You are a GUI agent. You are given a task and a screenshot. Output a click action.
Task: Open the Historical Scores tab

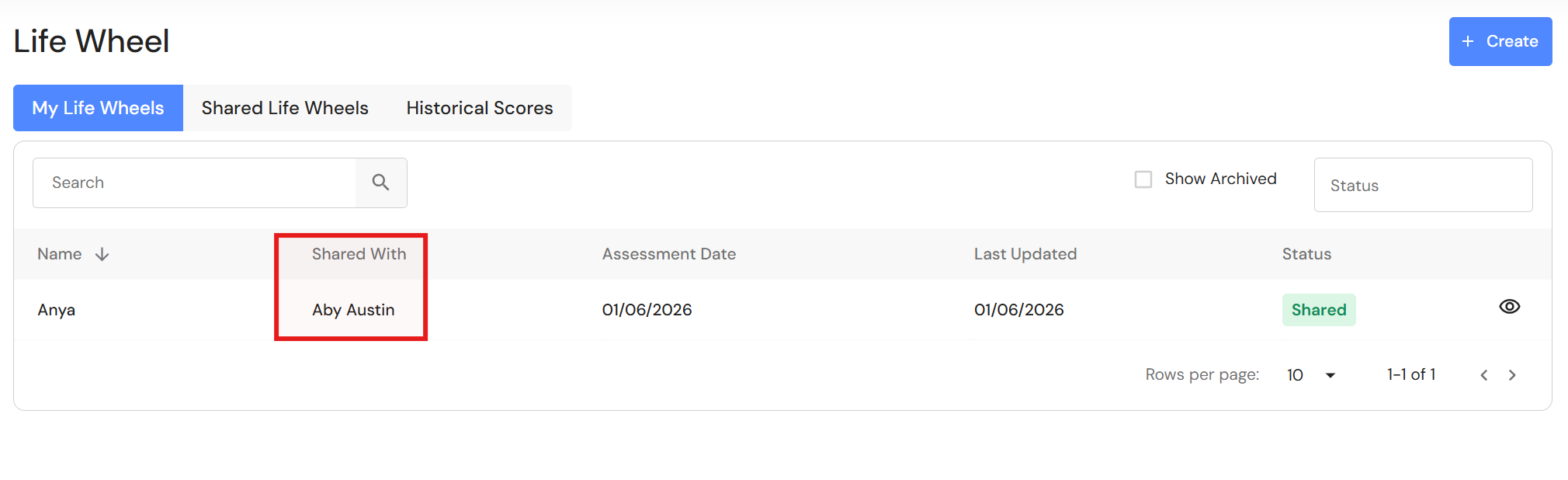[x=480, y=108]
